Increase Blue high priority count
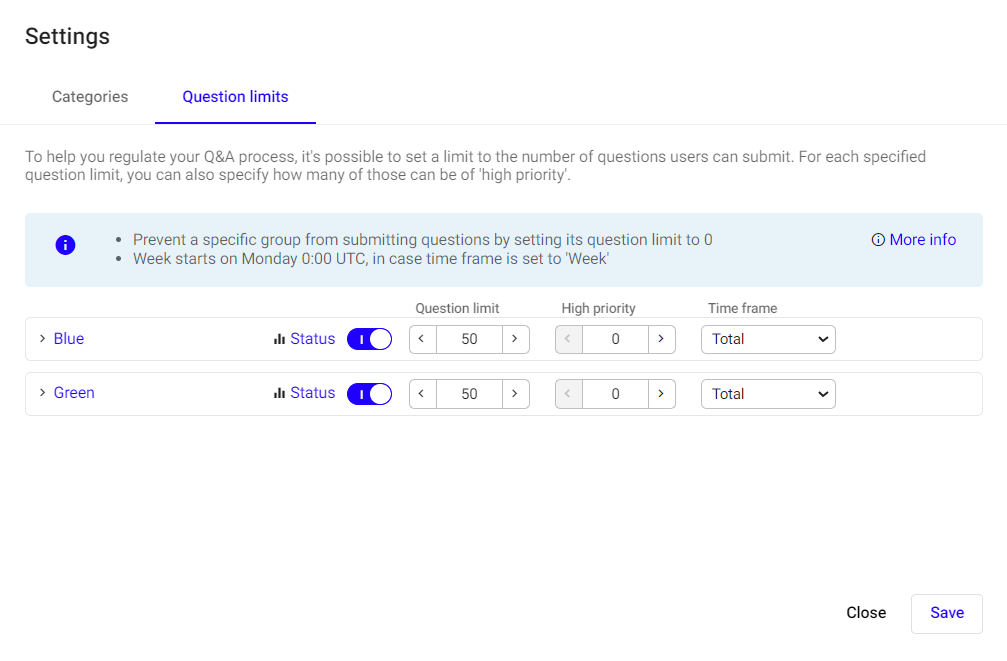The height and width of the screenshot is (661, 1007). [661, 339]
